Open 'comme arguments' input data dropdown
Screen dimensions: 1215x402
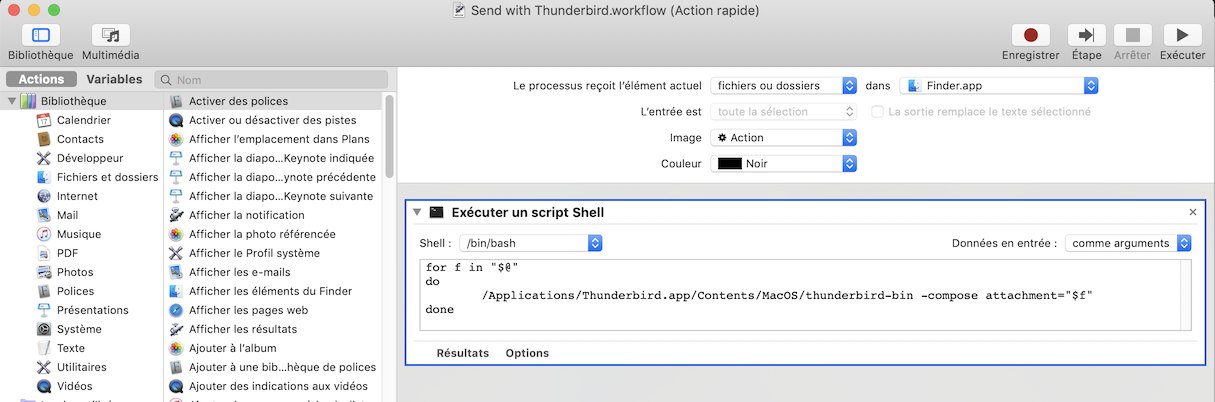click(x=1127, y=243)
